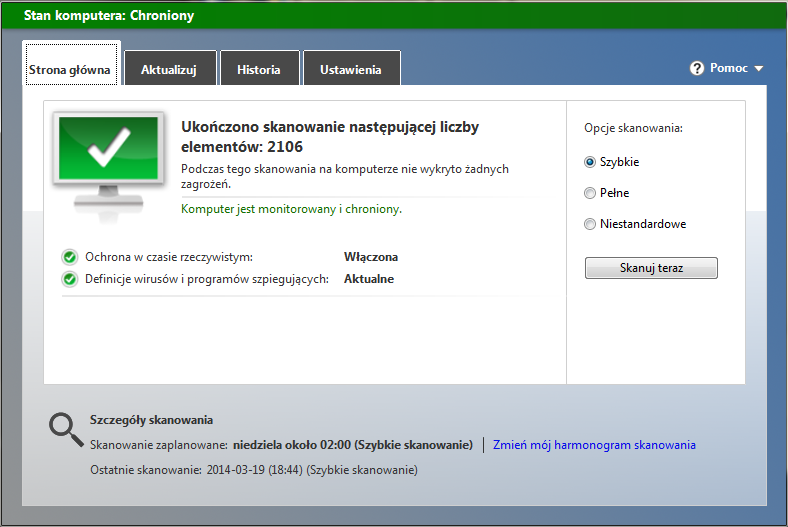Image resolution: width=788 pixels, height=527 pixels.
Task: Click the green check beside virus definitions
Action: pyautogui.click(x=70, y=279)
